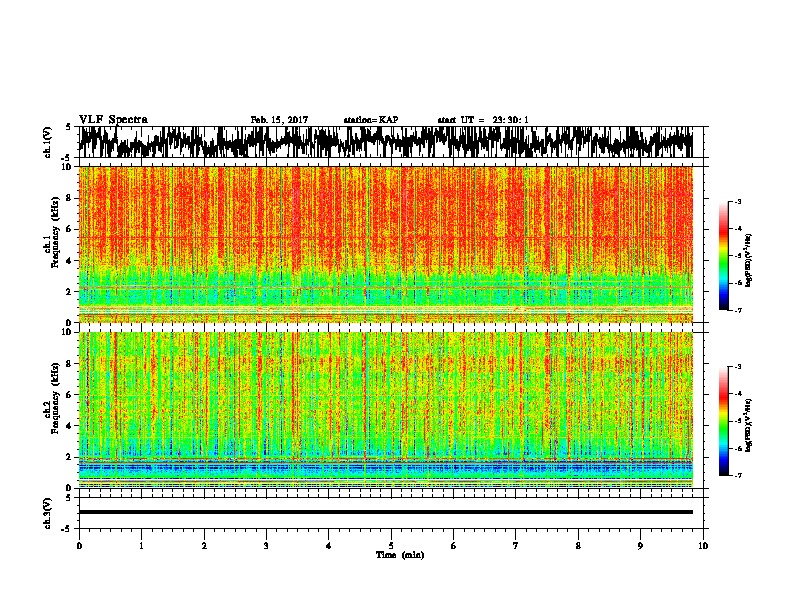Click the "ch.1 Frequency (kHz)" axis label
Viewport: 792px width, 612px height.
(53, 232)
